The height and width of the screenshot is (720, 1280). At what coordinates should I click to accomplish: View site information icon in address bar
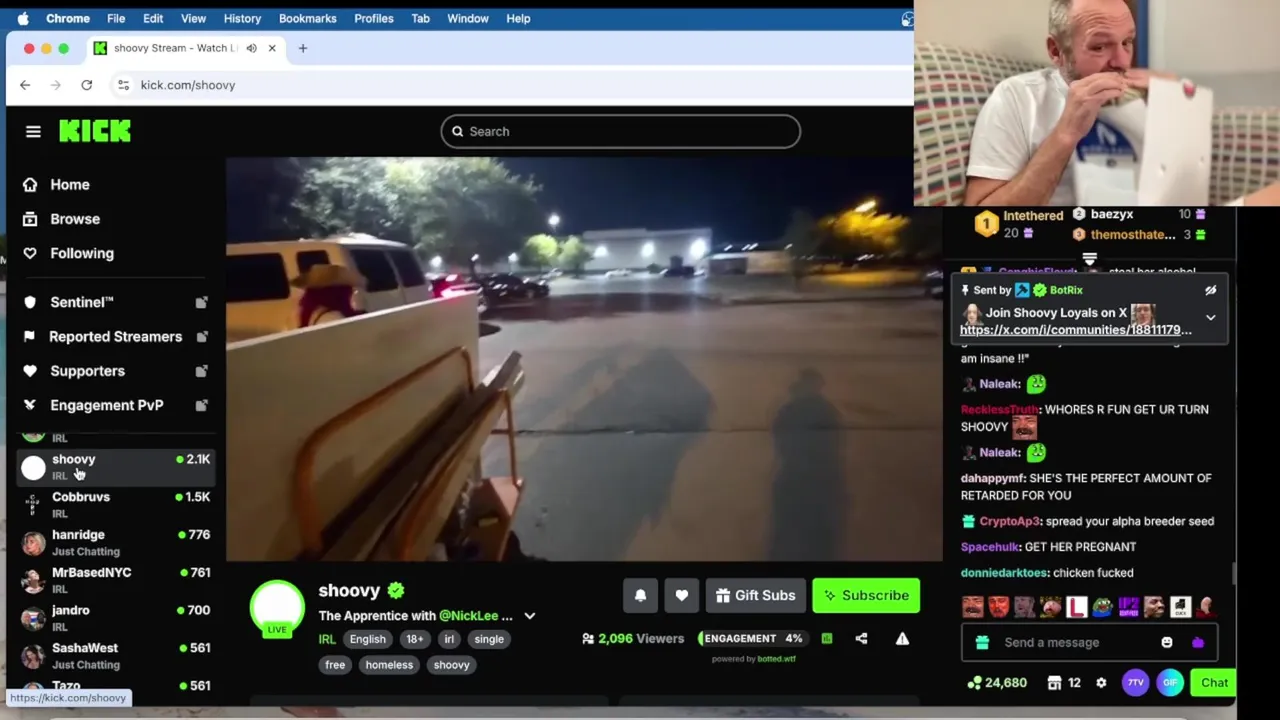tap(123, 85)
